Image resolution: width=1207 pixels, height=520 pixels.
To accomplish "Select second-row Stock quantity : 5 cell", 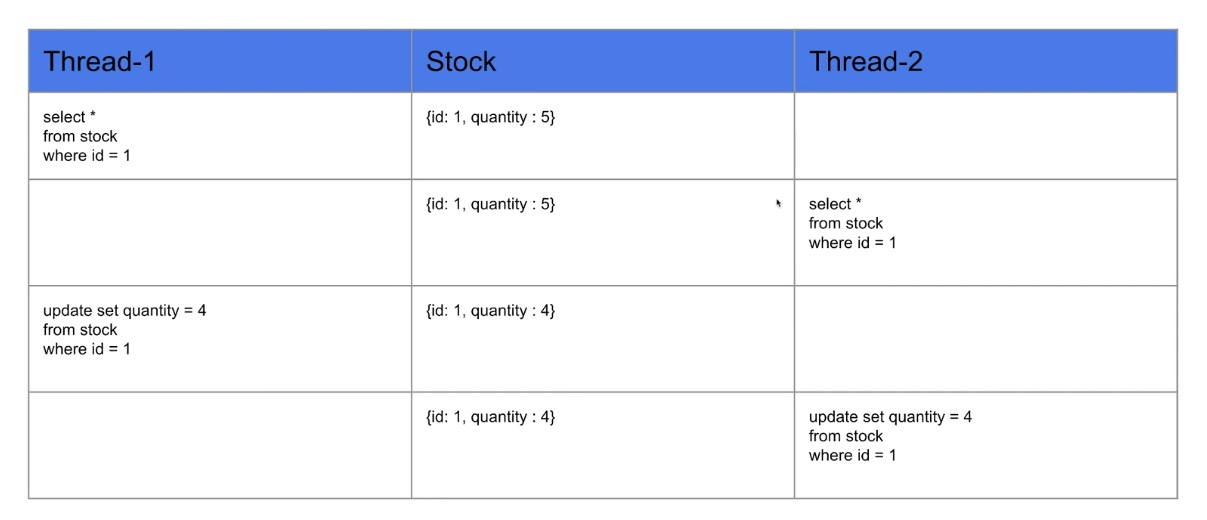I will (x=603, y=233).
